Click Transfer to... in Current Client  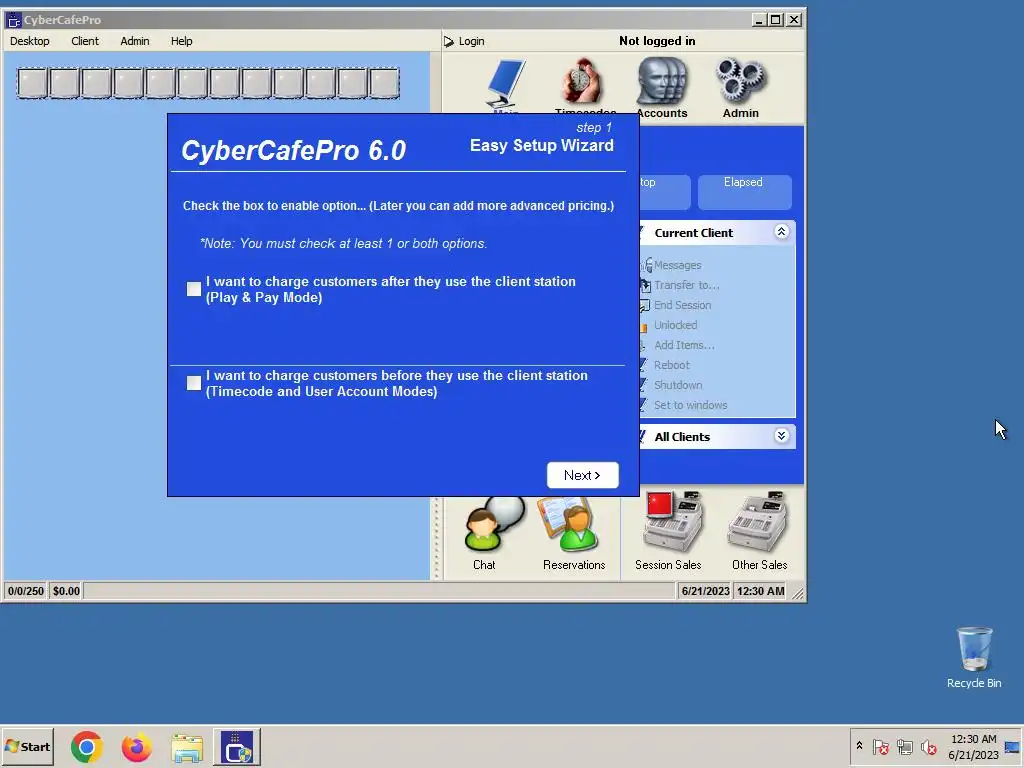pos(686,285)
